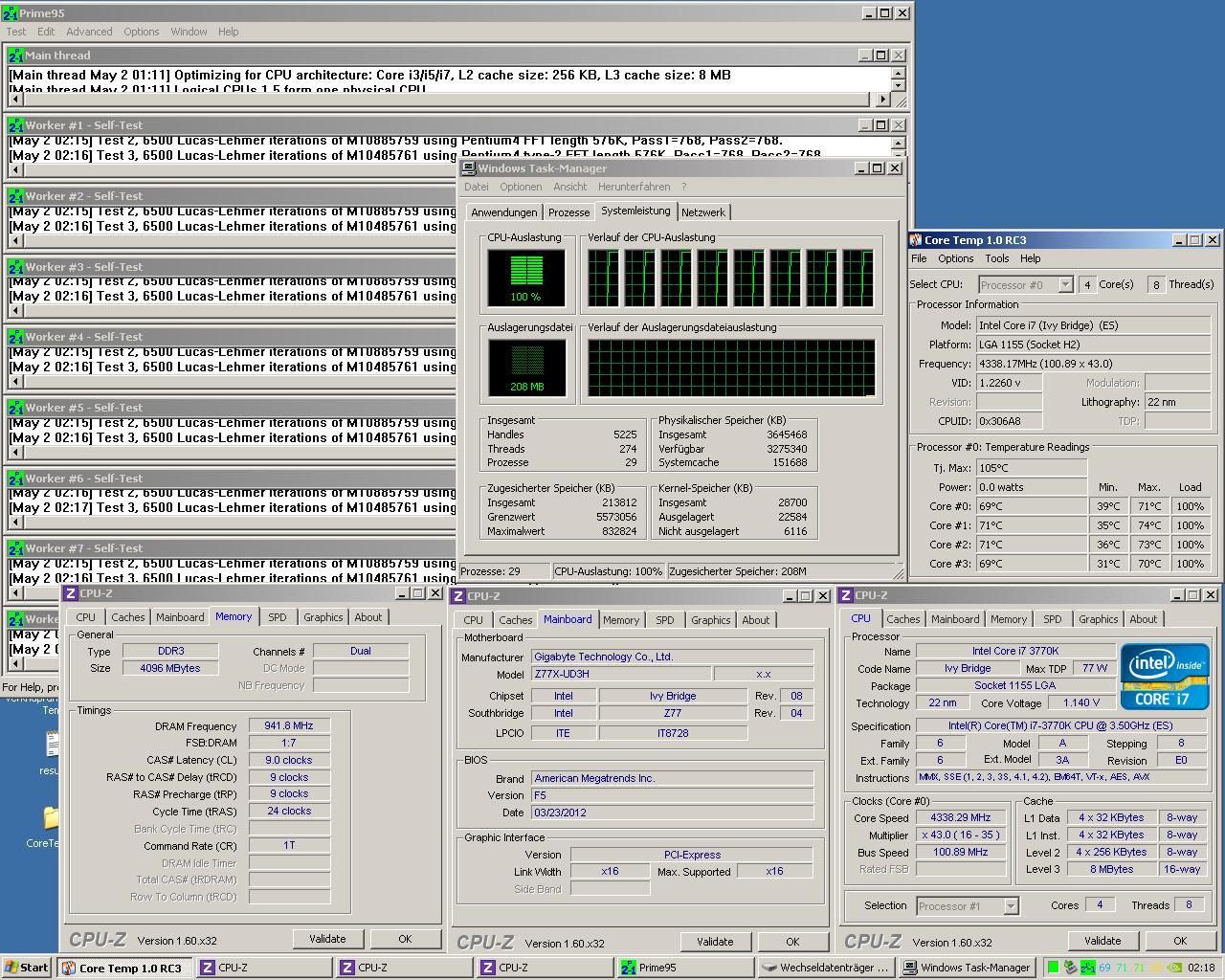Click the Main thread window icon

[x=16, y=56]
